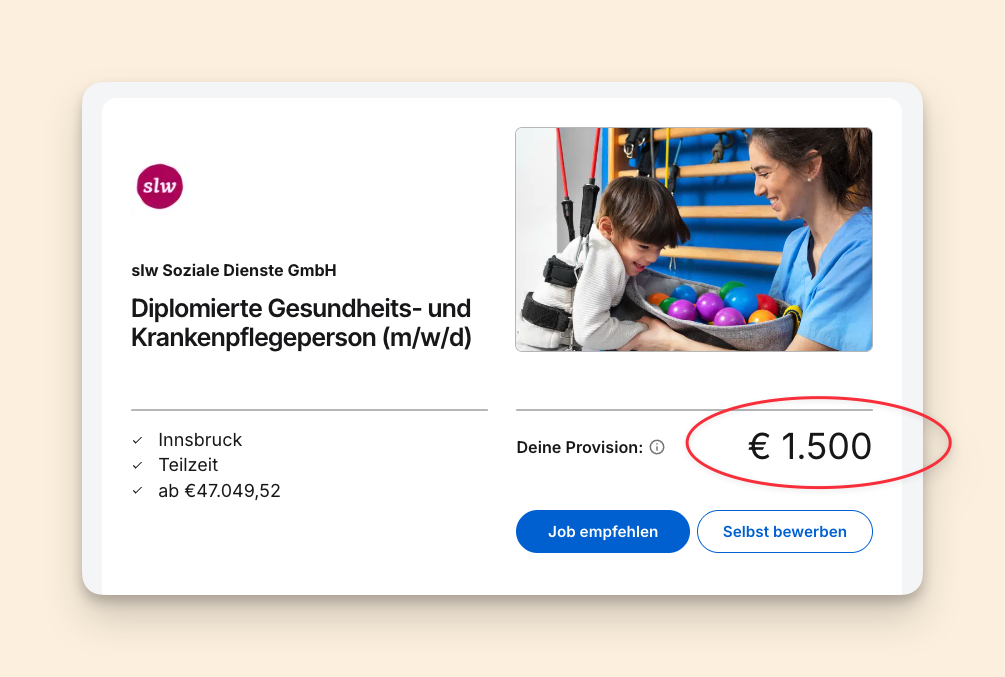This screenshot has height=677, width=1005.
Task: Click the ab €47.049,52 salary text
Action: tap(219, 491)
